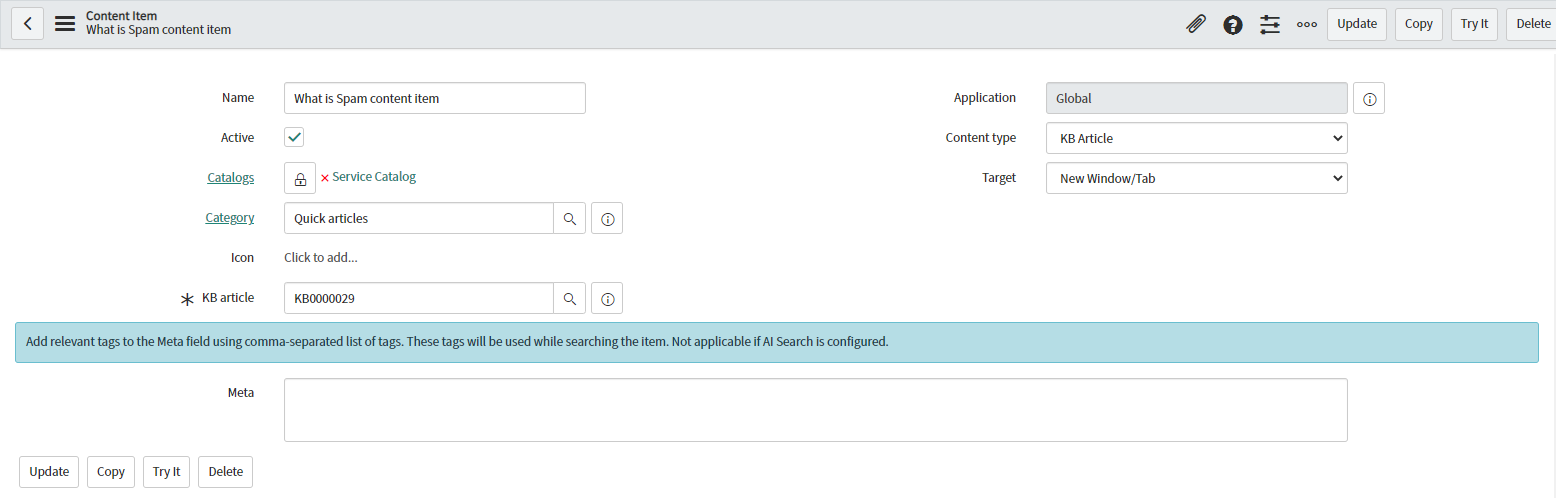Click the personalize form sliders icon
This screenshot has height=498, width=1556.
pyautogui.click(x=1270, y=24)
